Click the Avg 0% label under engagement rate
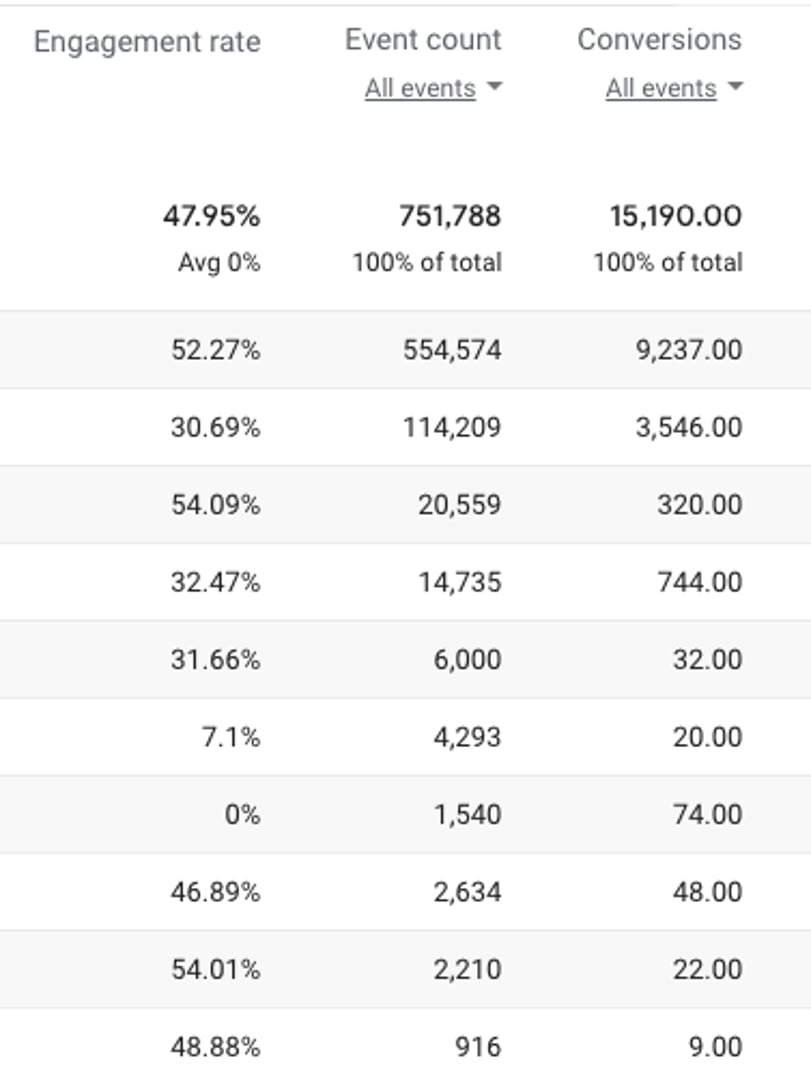 224,261
